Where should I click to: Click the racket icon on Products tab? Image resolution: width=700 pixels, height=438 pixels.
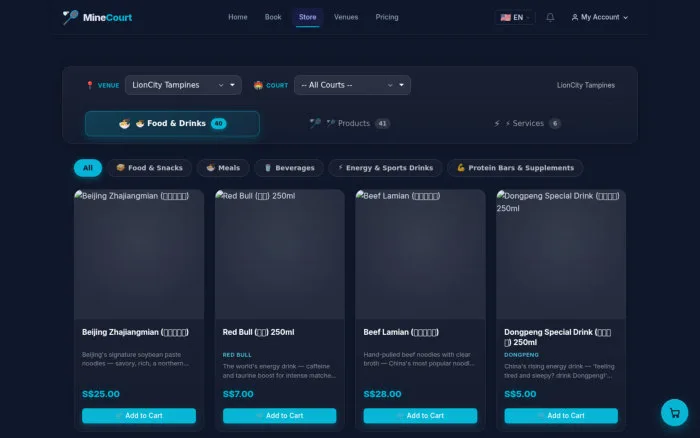pos(315,123)
